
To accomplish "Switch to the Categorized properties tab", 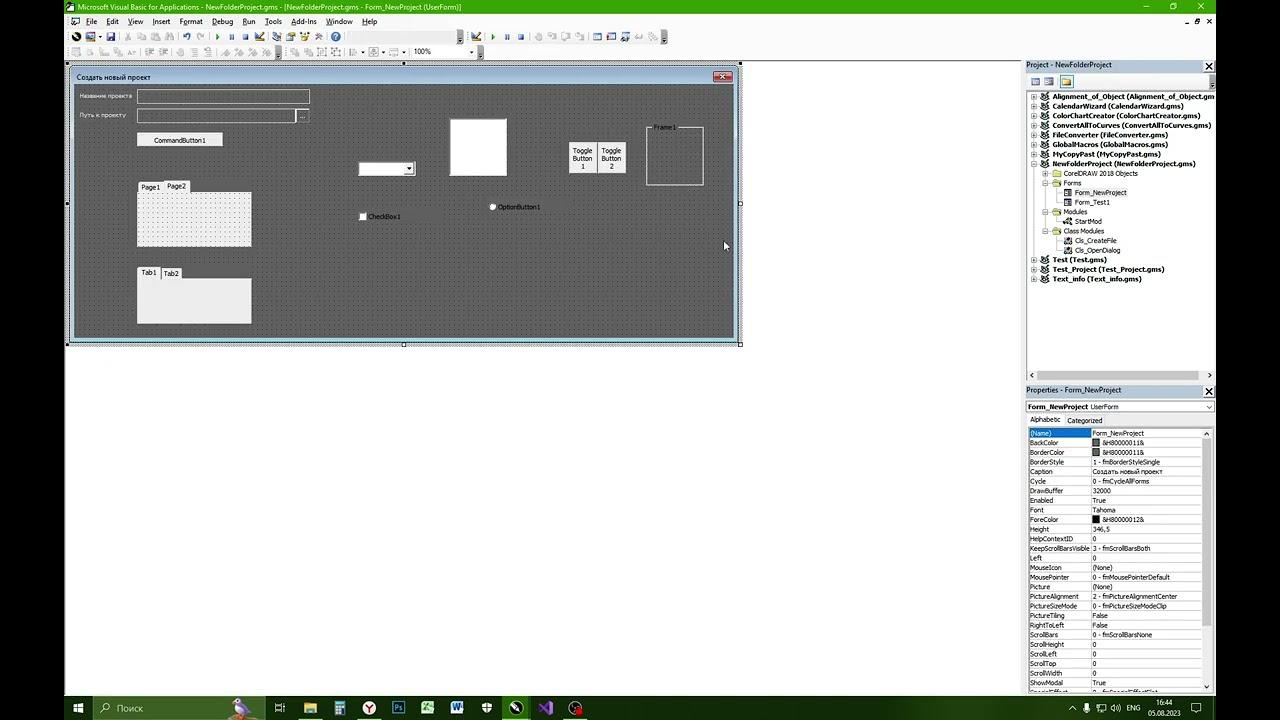I will (1084, 420).
